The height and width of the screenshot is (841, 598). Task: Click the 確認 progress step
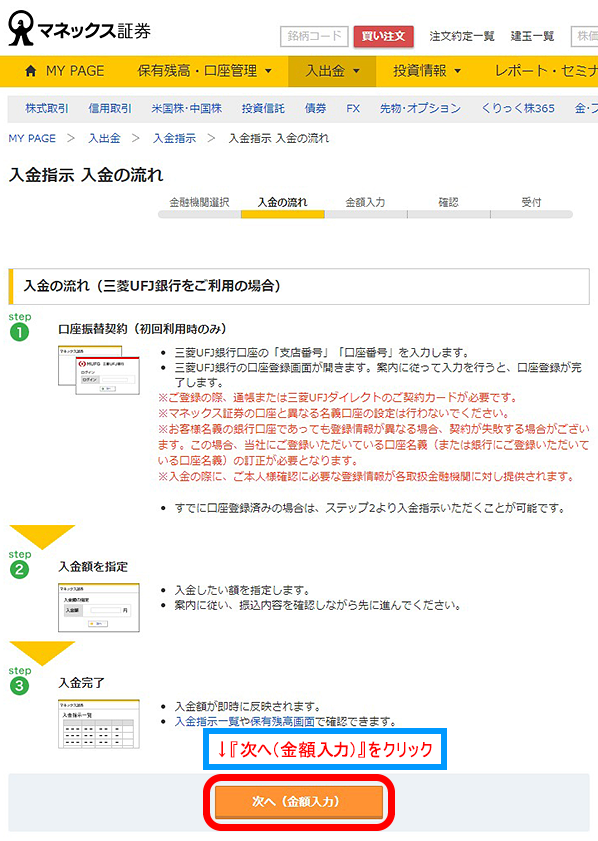click(x=448, y=203)
